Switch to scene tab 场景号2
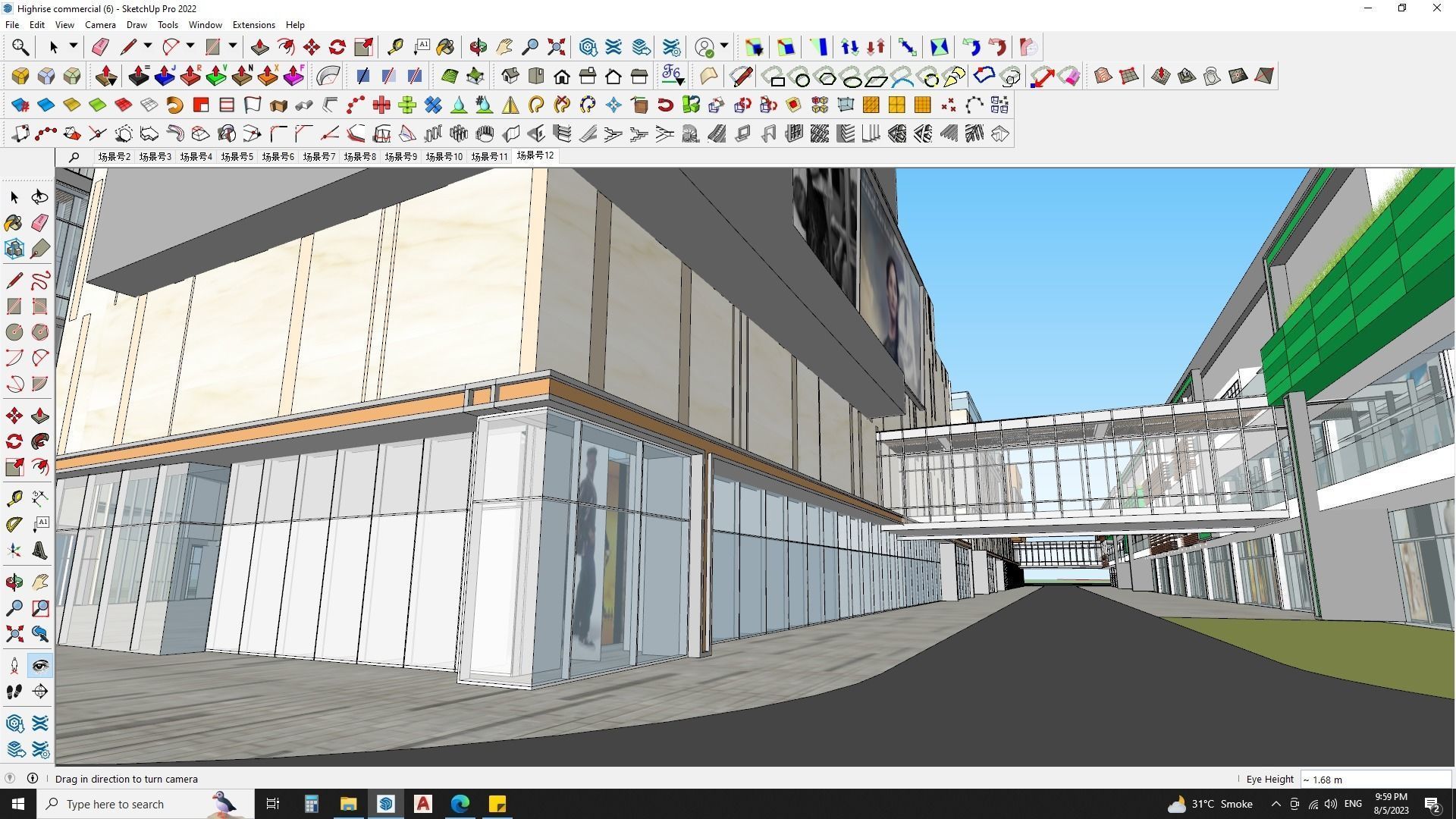The image size is (1456, 819). [x=115, y=157]
